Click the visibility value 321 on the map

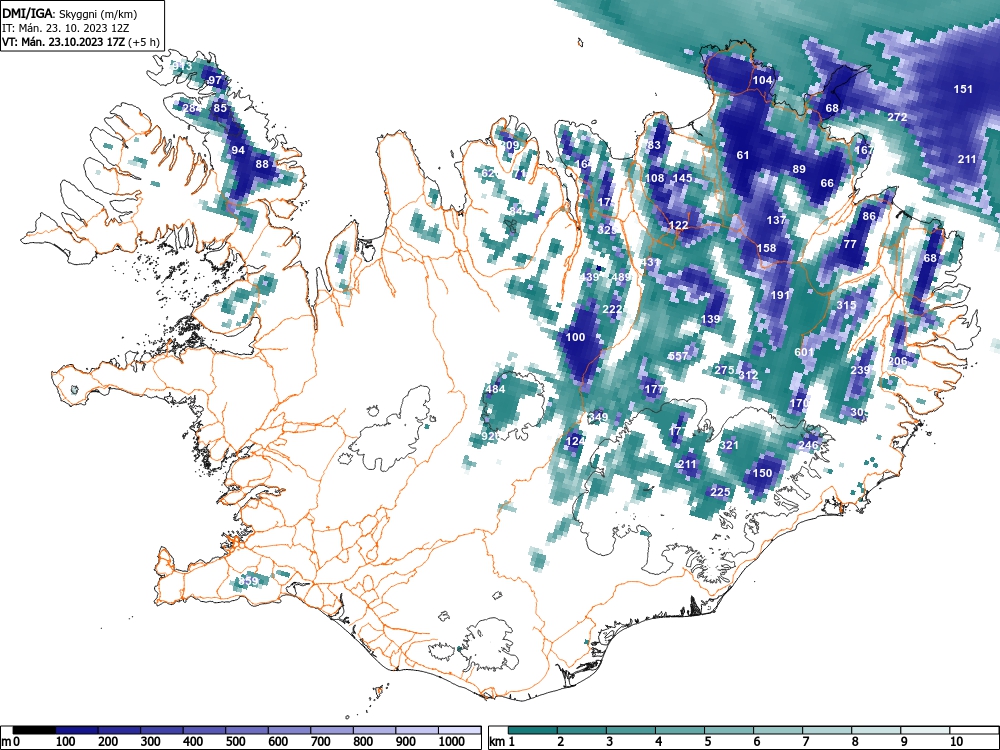729,445
